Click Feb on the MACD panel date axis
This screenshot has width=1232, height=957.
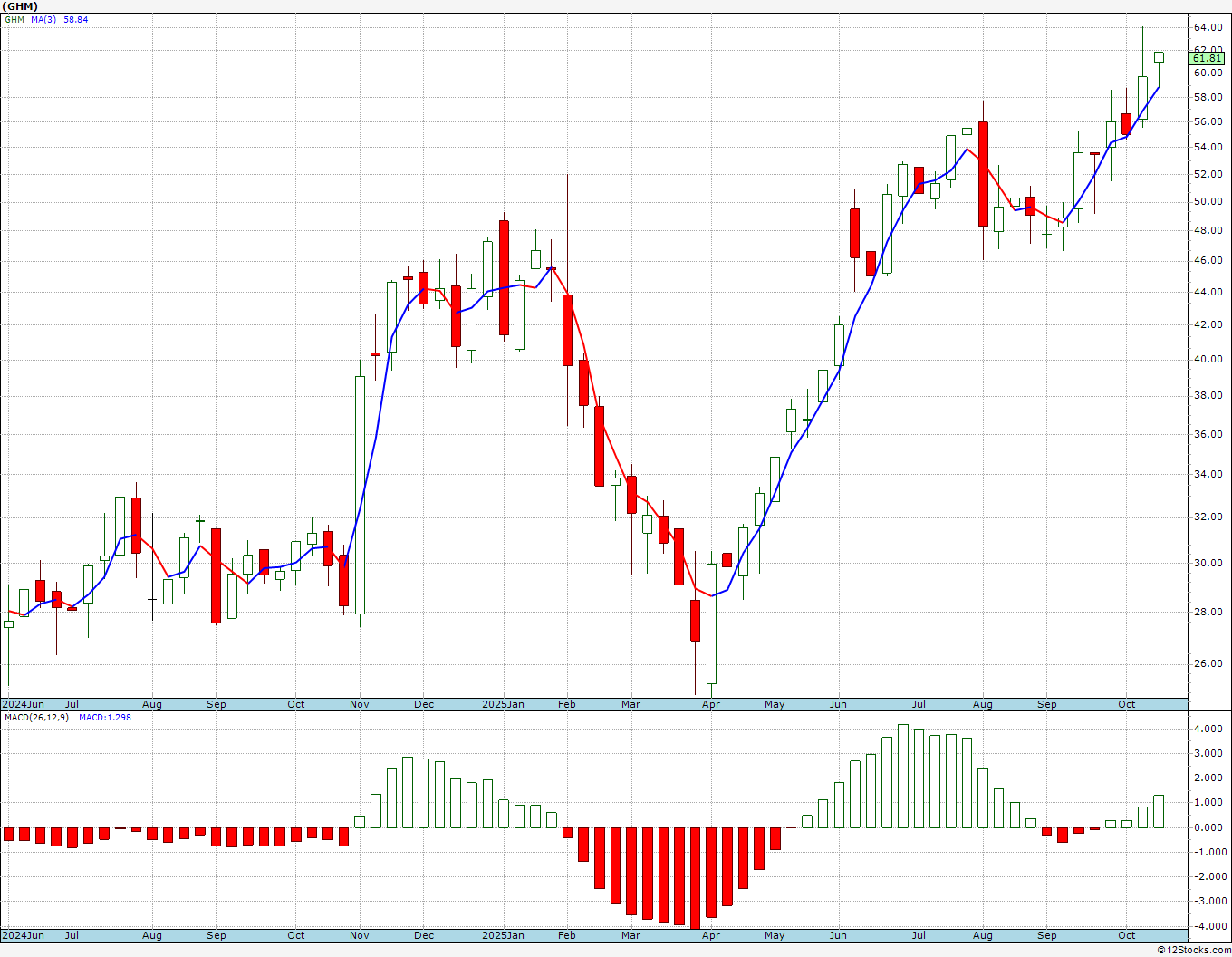click(x=567, y=935)
